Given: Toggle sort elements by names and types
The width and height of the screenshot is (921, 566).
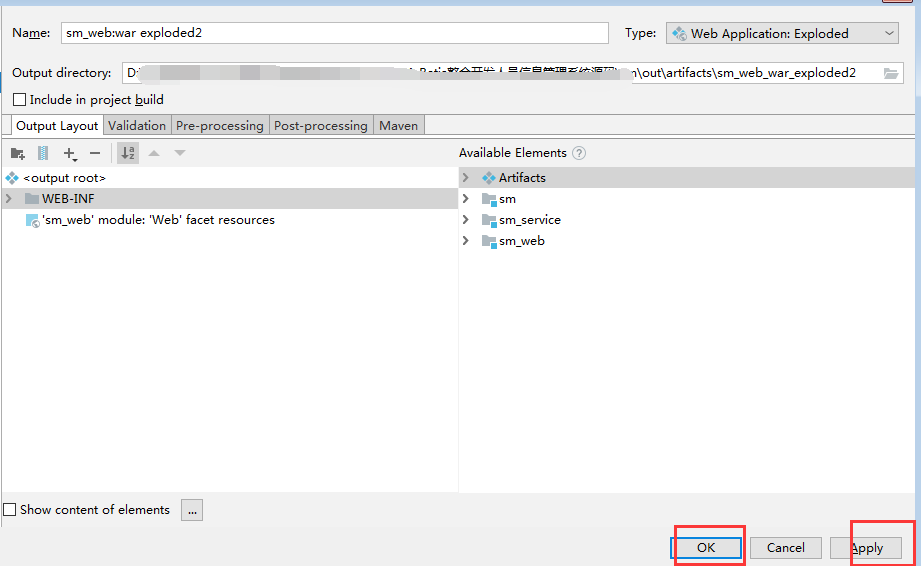Looking at the screenshot, I should tap(128, 153).
